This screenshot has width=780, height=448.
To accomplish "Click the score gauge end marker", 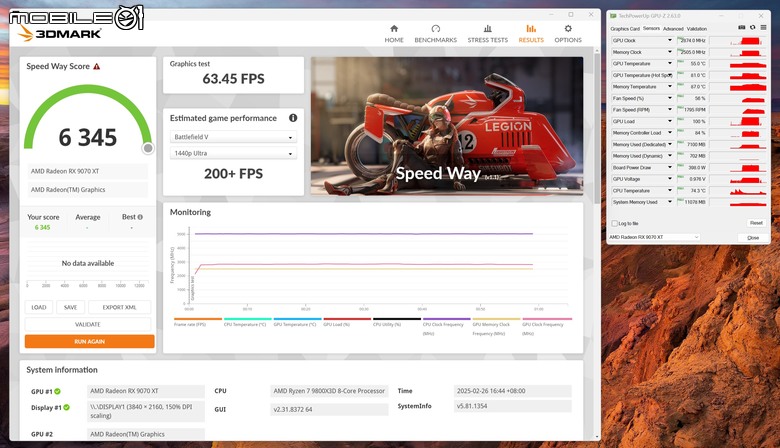I will 148,148.
